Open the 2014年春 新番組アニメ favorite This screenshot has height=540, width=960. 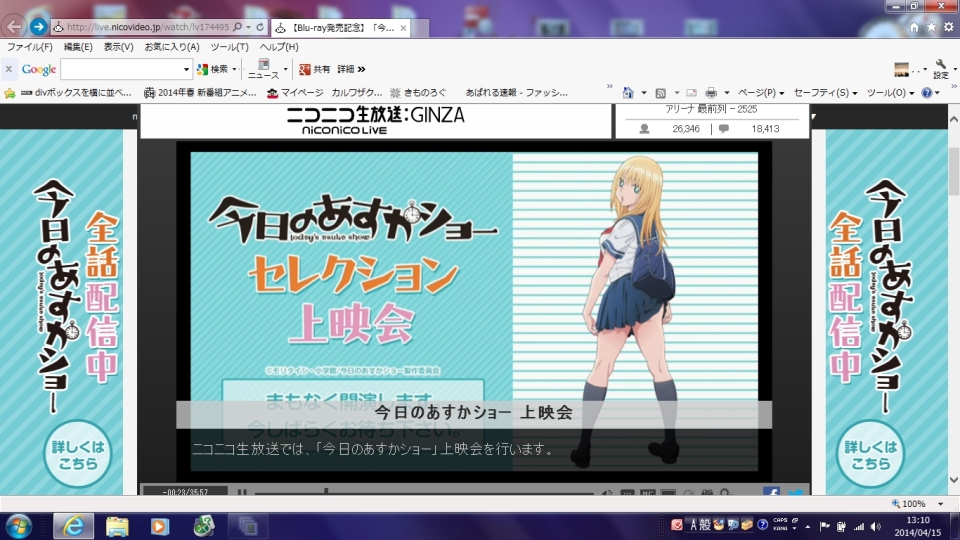tap(200, 92)
